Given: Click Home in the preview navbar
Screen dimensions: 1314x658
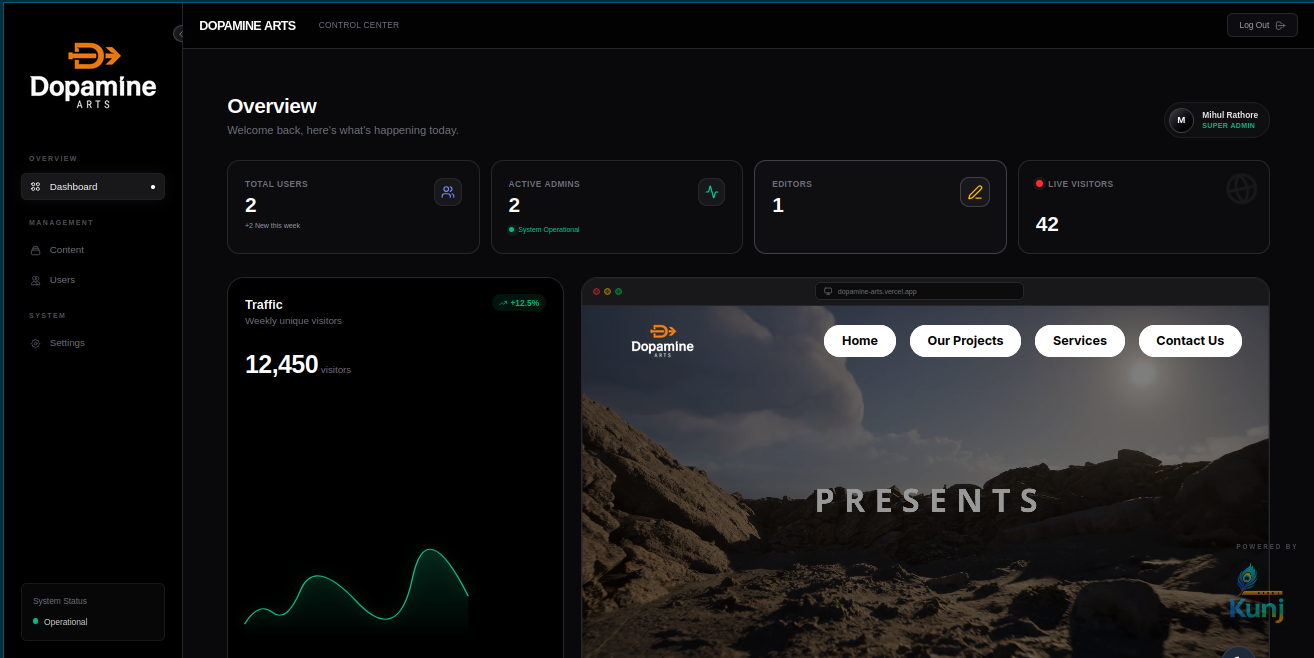Looking at the screenshot, I should [x=859, y=341].
